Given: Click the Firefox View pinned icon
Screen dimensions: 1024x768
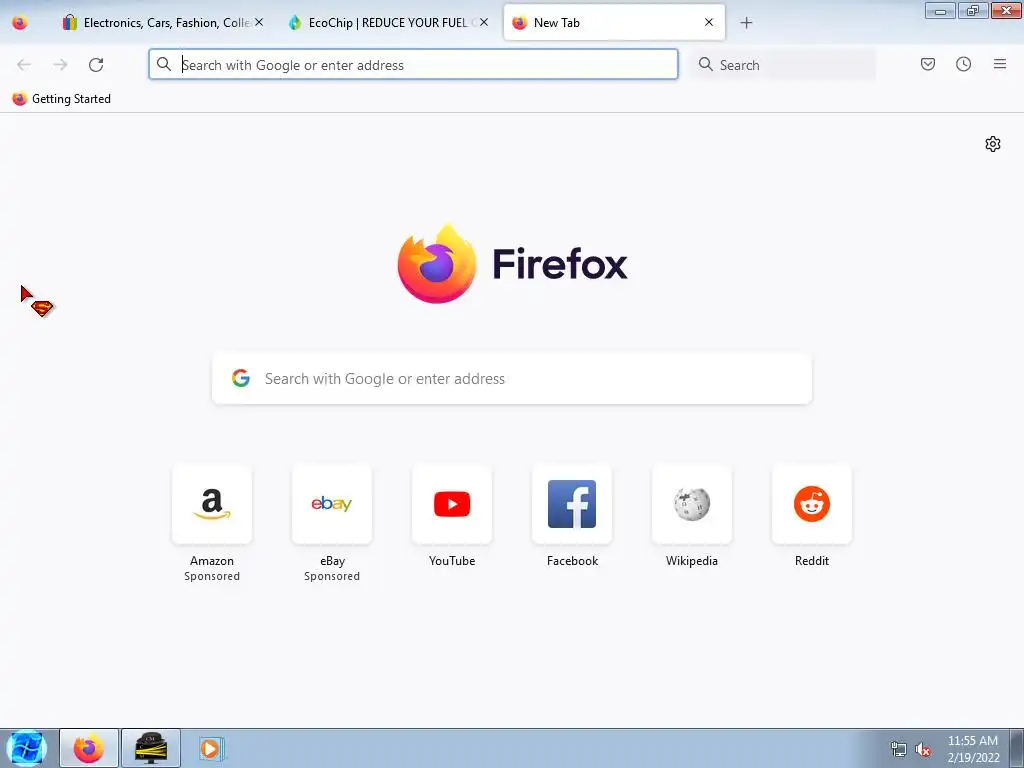Looking at the screenshot, I should point(20,23).
